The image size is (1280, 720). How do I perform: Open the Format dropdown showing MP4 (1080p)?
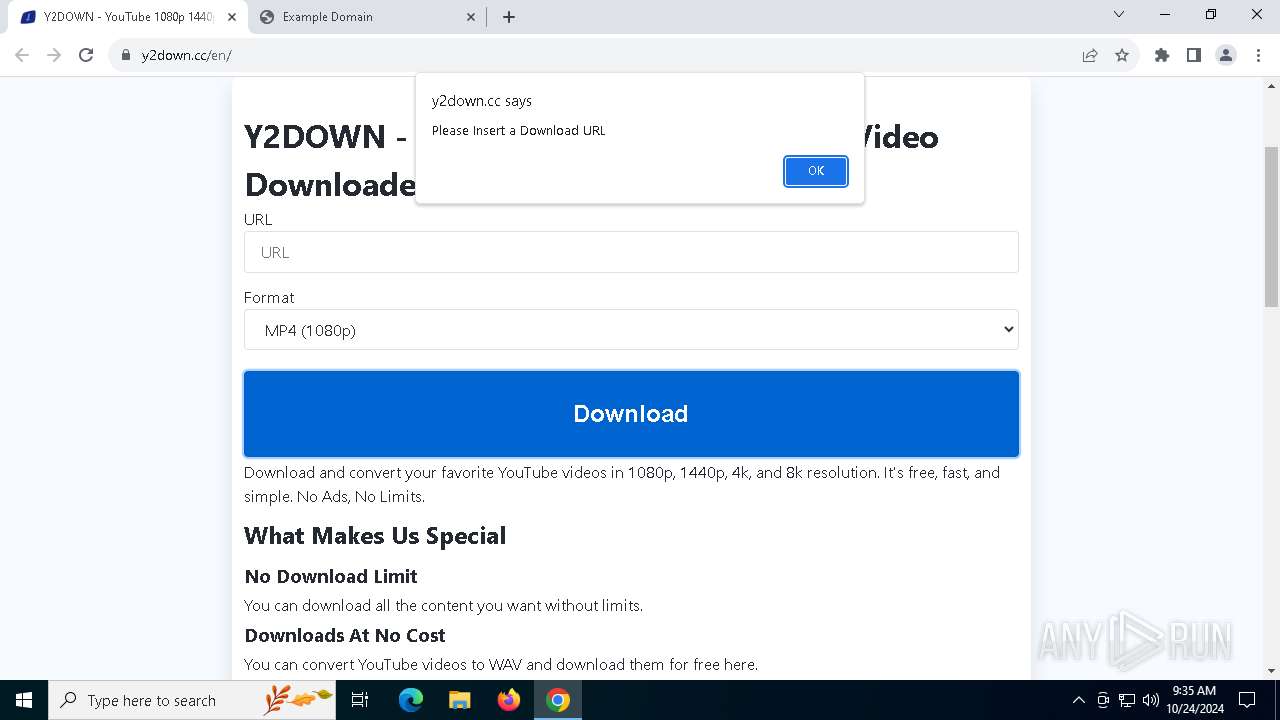631,330
